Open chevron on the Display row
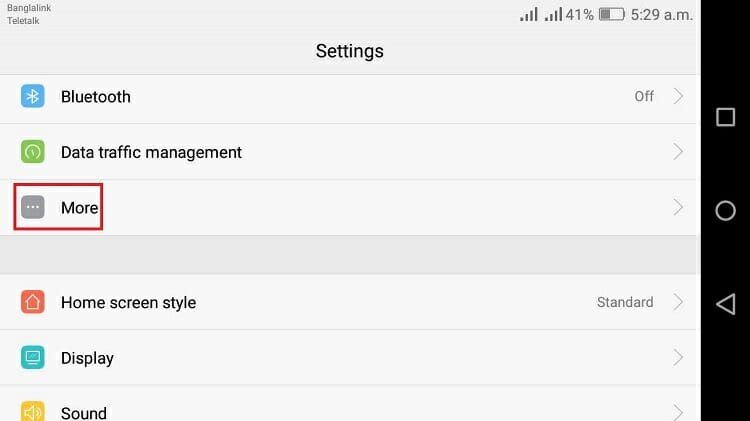 pyautogui.click(x=678, y=357)
